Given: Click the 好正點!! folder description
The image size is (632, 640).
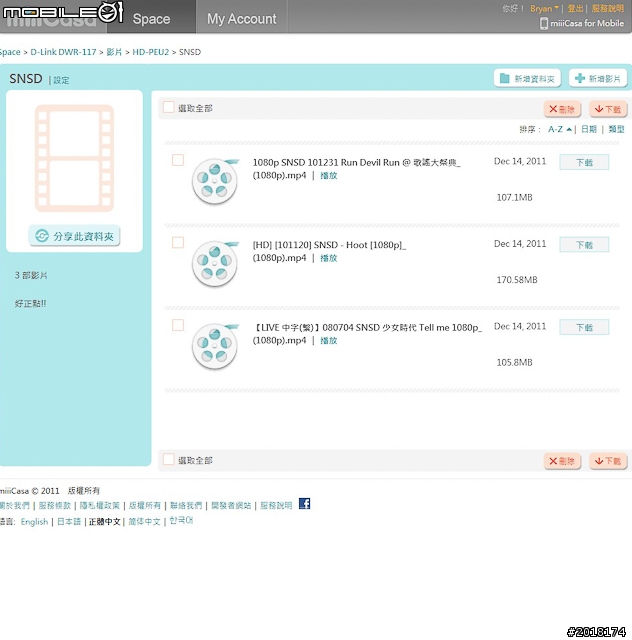Looking at the screenshot, I should (x=30, y=303).
